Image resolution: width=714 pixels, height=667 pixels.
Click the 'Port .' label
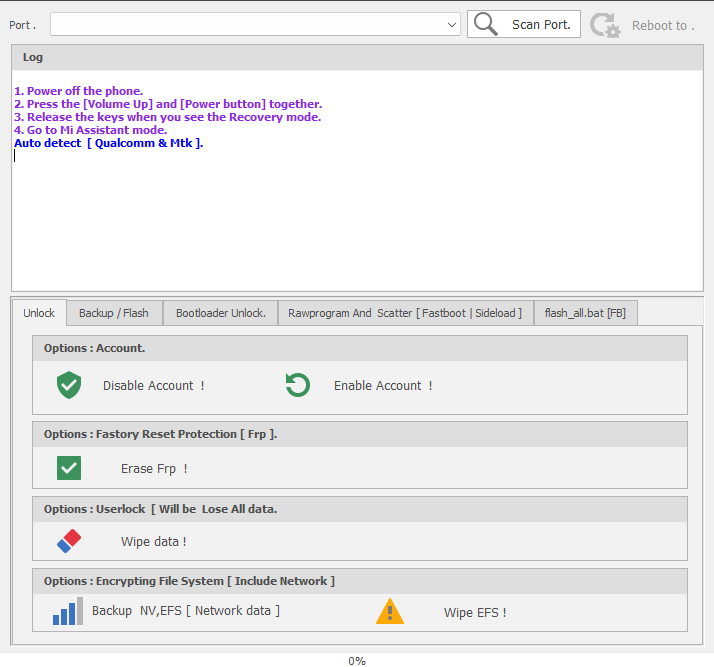click(22, 25)
